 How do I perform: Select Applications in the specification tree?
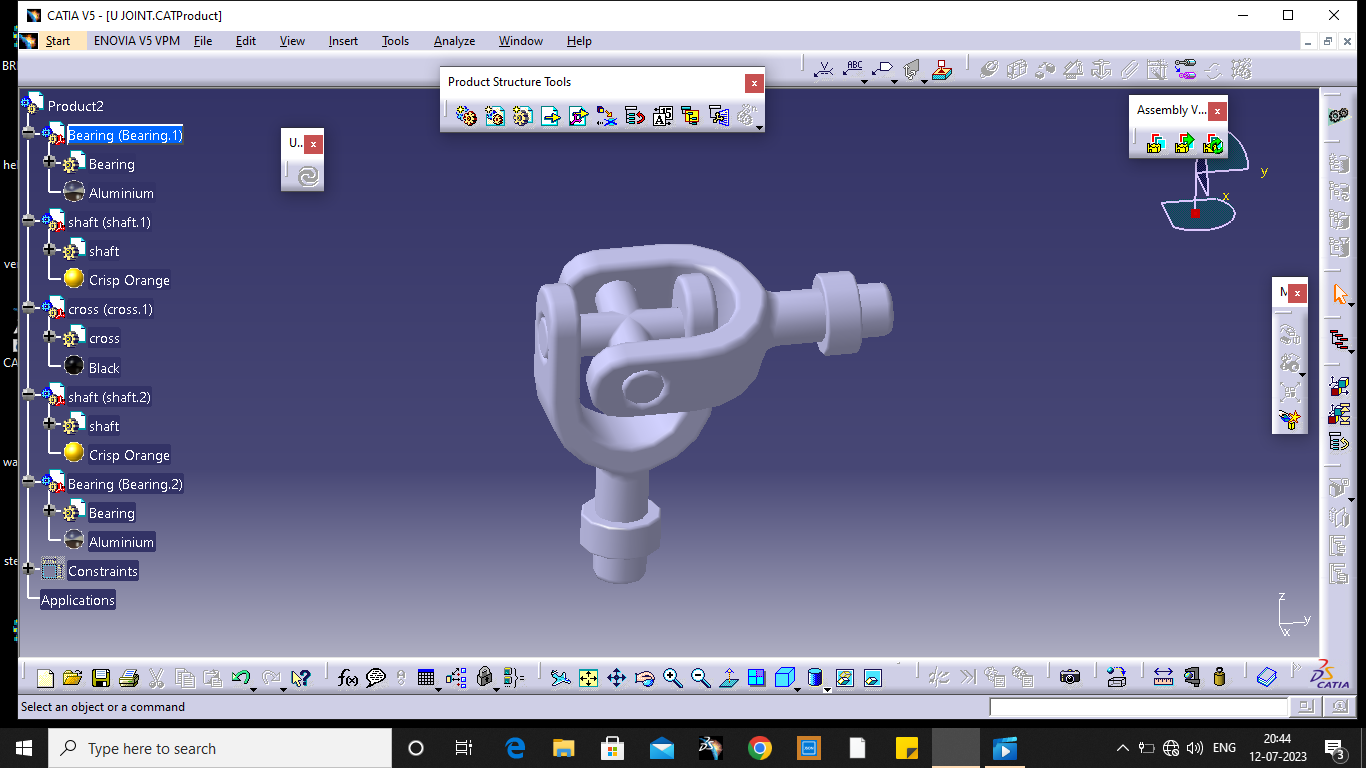[x=77, y=600]
